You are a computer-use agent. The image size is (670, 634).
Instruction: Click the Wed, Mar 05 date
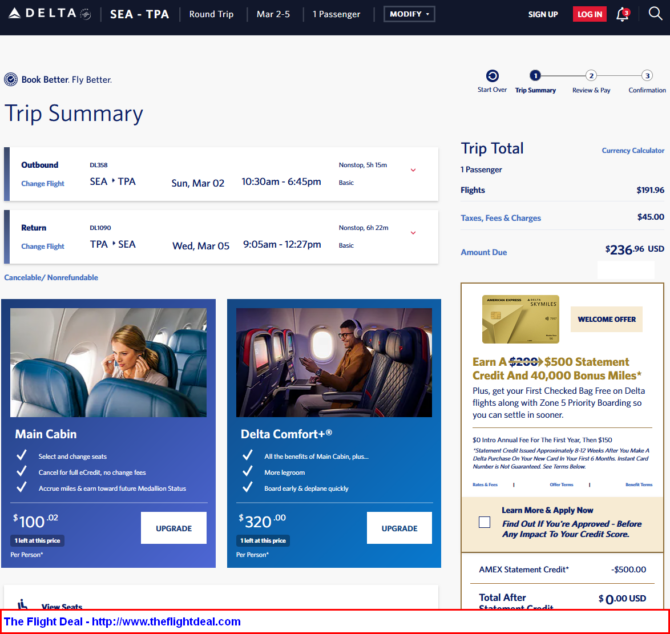click(201, 246)
